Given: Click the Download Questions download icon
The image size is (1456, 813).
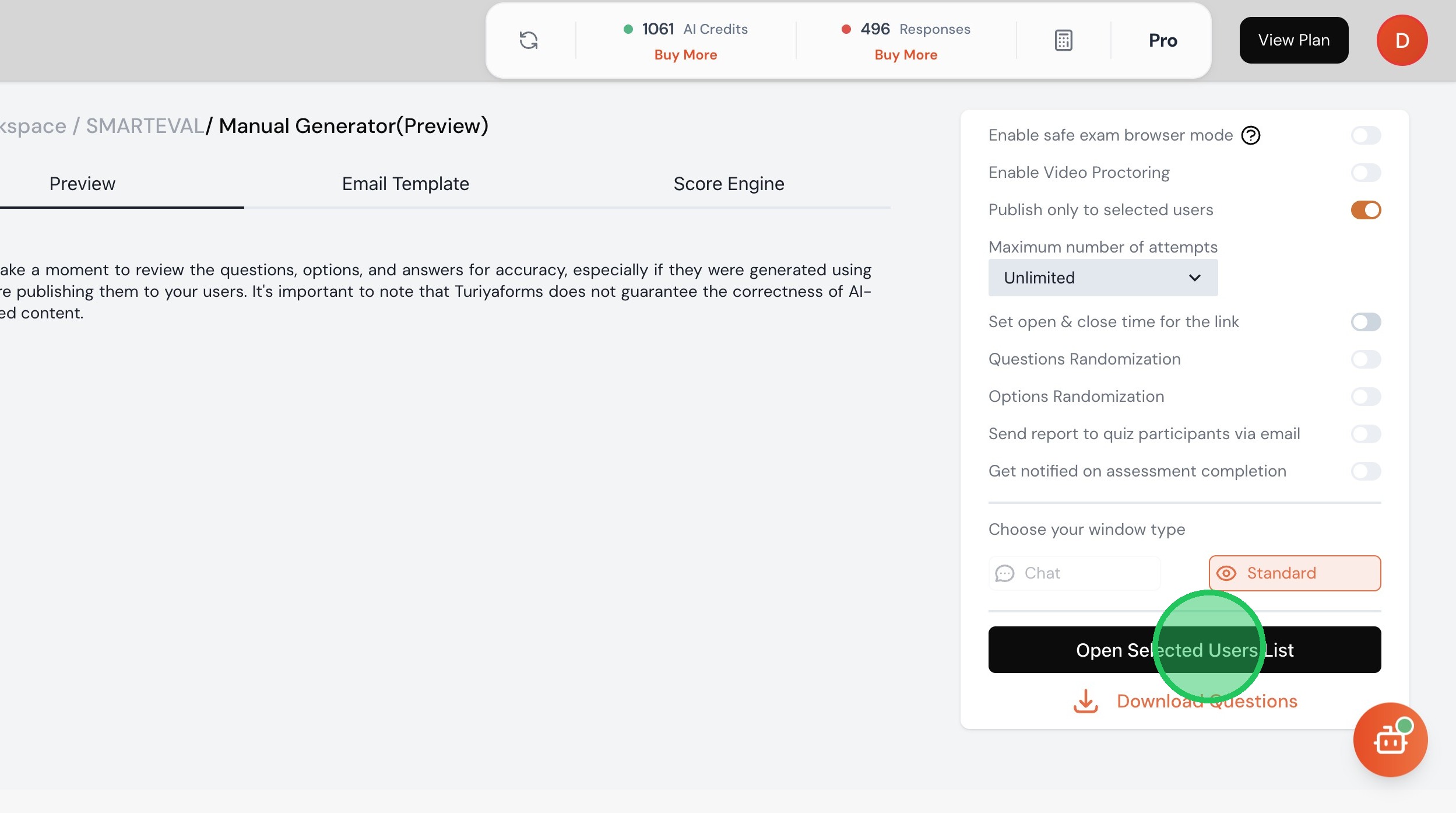Looking at the screenshot, I should (1085, 701).
